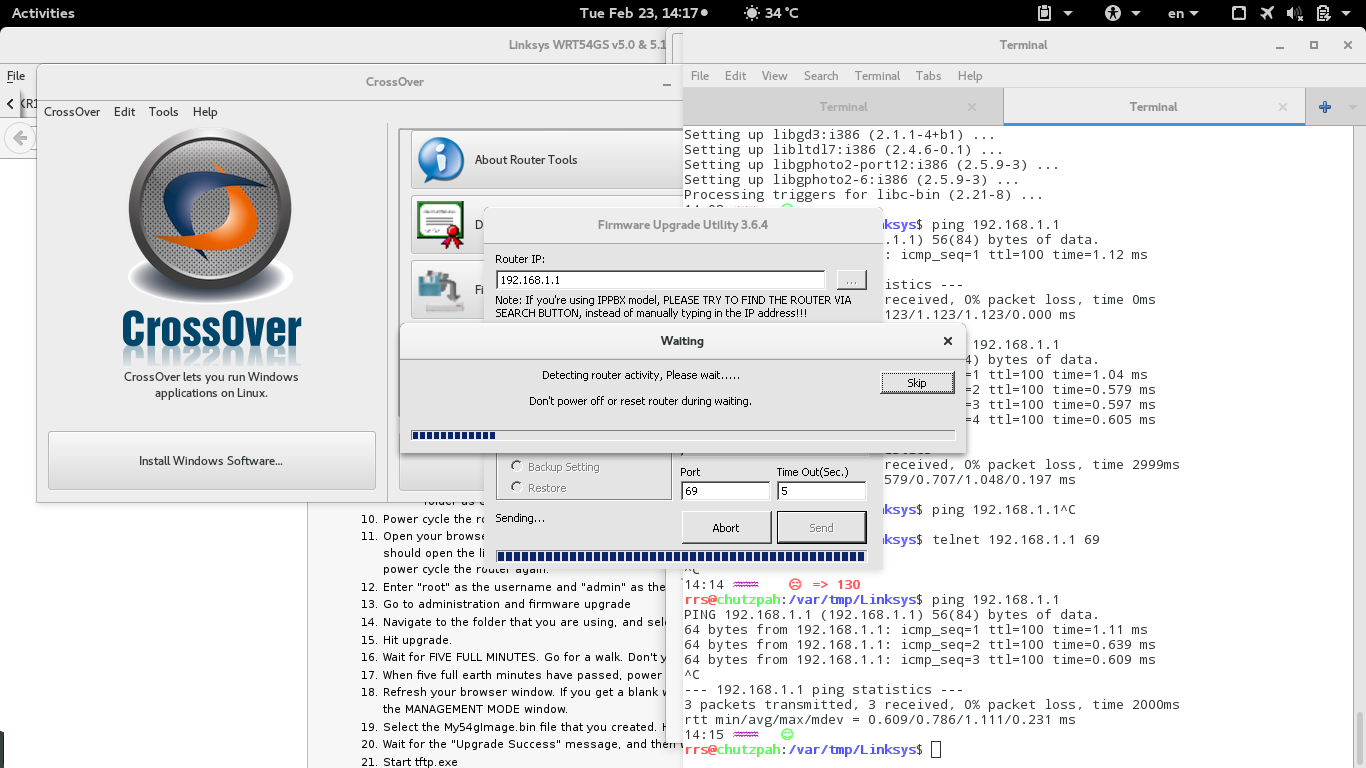
Task: Click the window/screen square tray icon
Action: tap(1239, 13)
